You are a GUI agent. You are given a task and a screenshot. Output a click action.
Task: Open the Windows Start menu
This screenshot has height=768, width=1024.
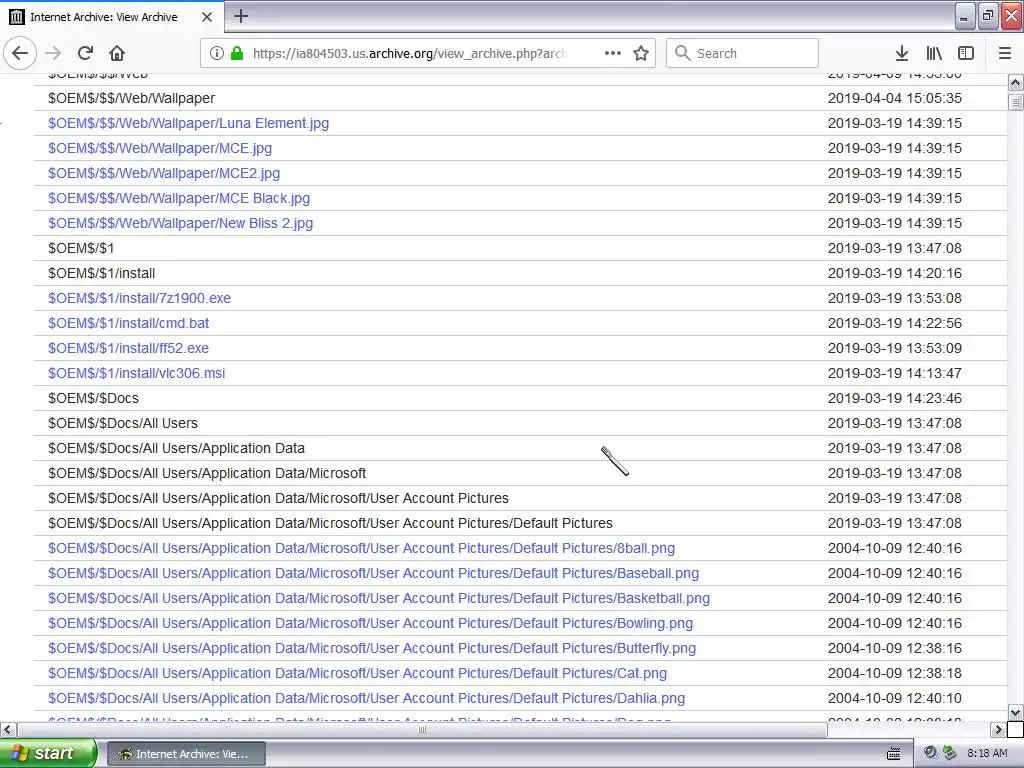[x=48, y=754]
